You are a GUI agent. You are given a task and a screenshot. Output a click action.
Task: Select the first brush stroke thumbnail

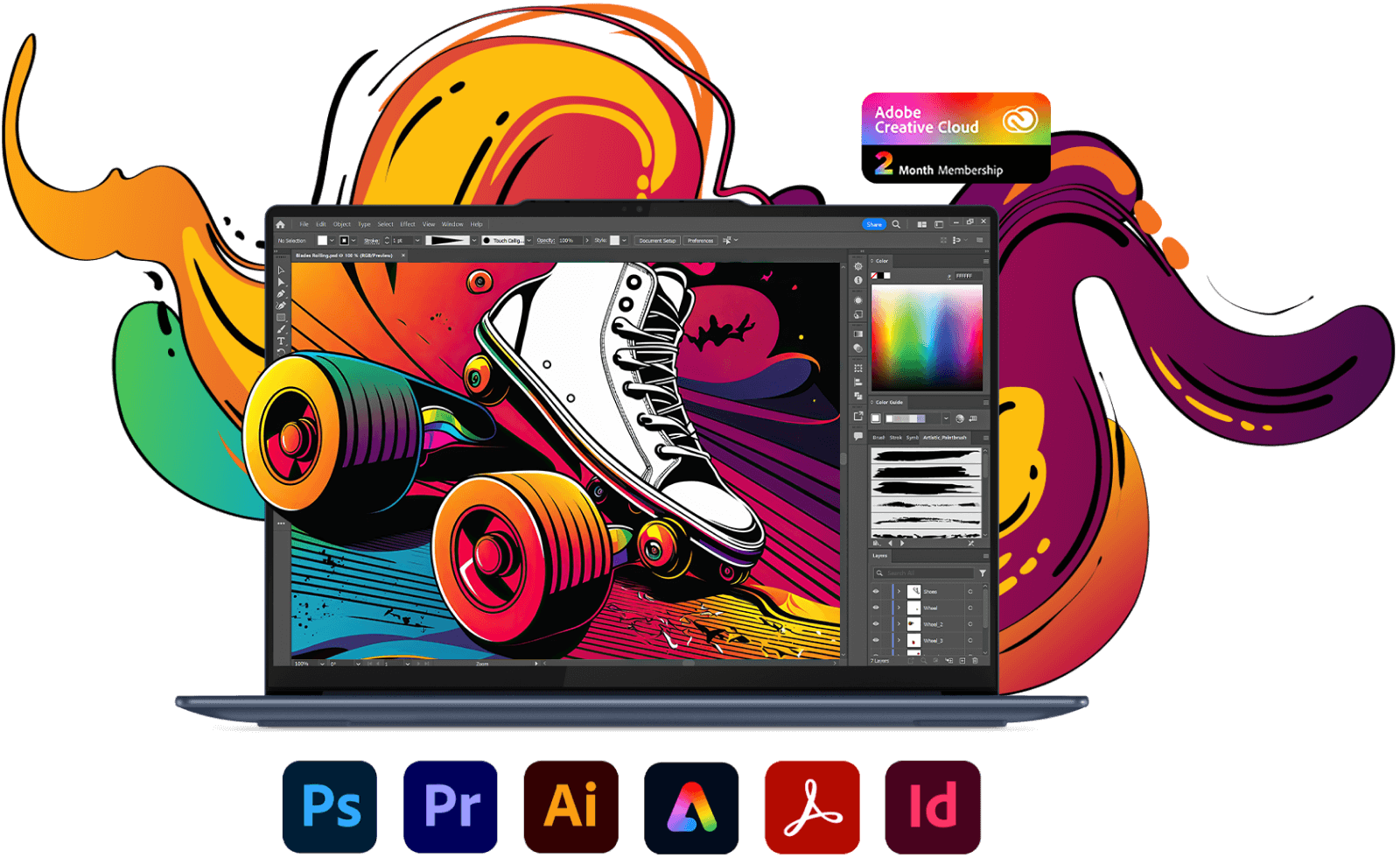pyautogui.click(x=927, y=455)
